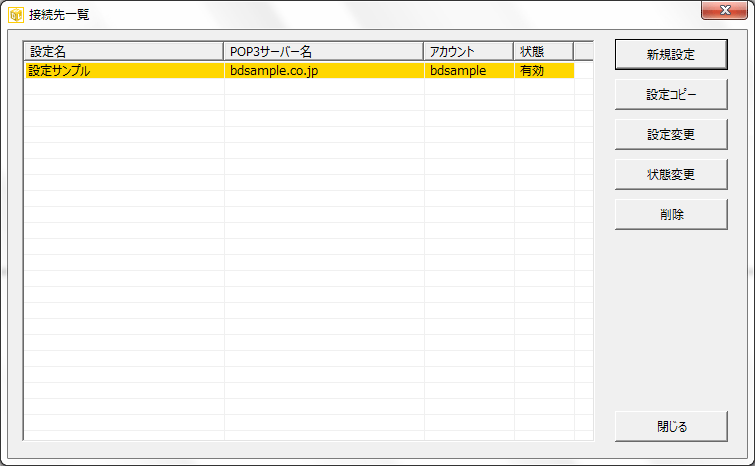
Task: Click the bdsample account cell
Action: point(469,70)
